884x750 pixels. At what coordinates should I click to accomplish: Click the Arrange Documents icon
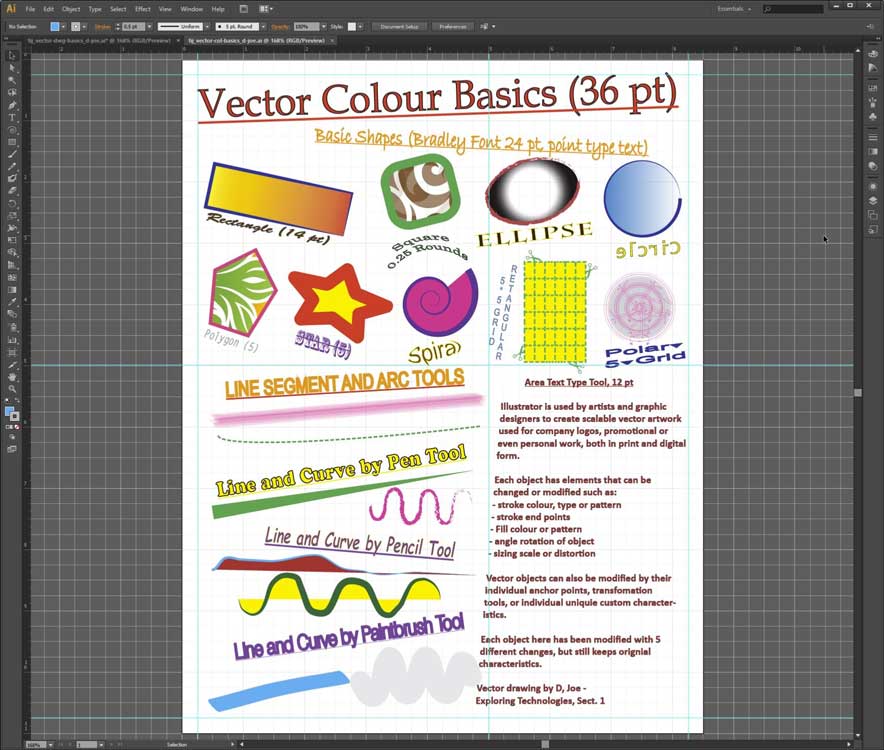click(x=266, y=9)
